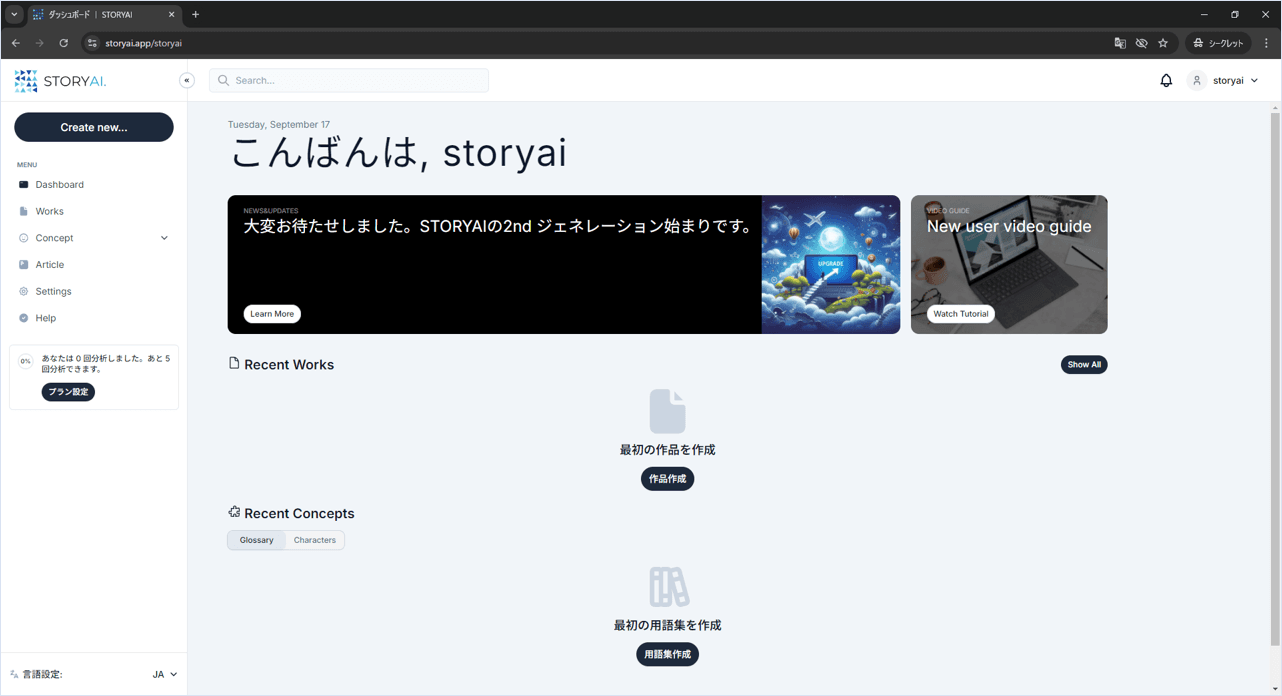
Task: Click the 最初の作品を作成 text
Action: click(667, 450)
